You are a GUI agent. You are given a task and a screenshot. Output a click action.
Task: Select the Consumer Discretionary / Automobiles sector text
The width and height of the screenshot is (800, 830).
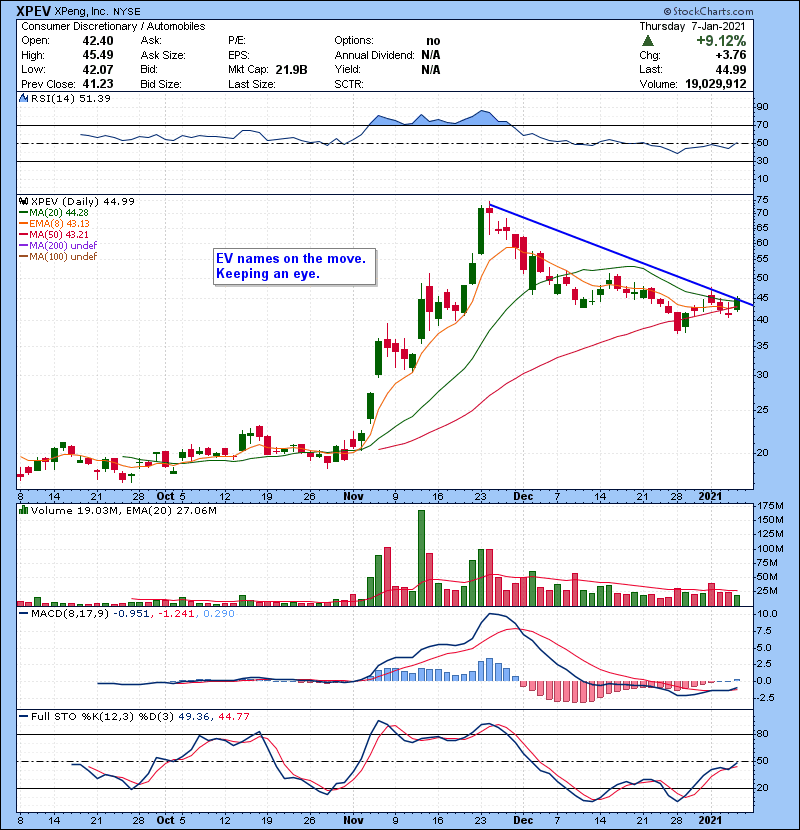[x=113, y=26]
